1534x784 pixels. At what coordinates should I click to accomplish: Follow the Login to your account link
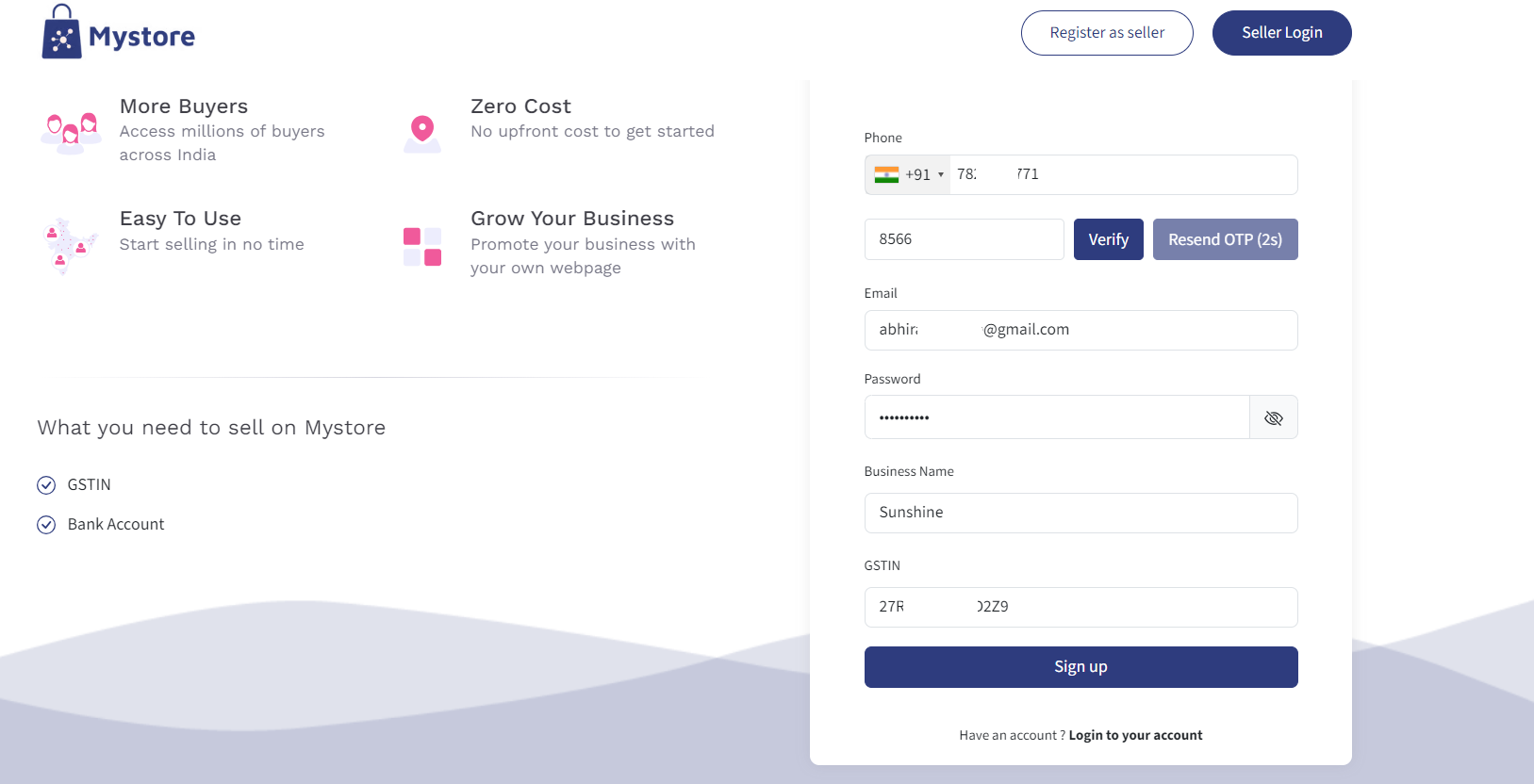click(x=1135, y=735)
